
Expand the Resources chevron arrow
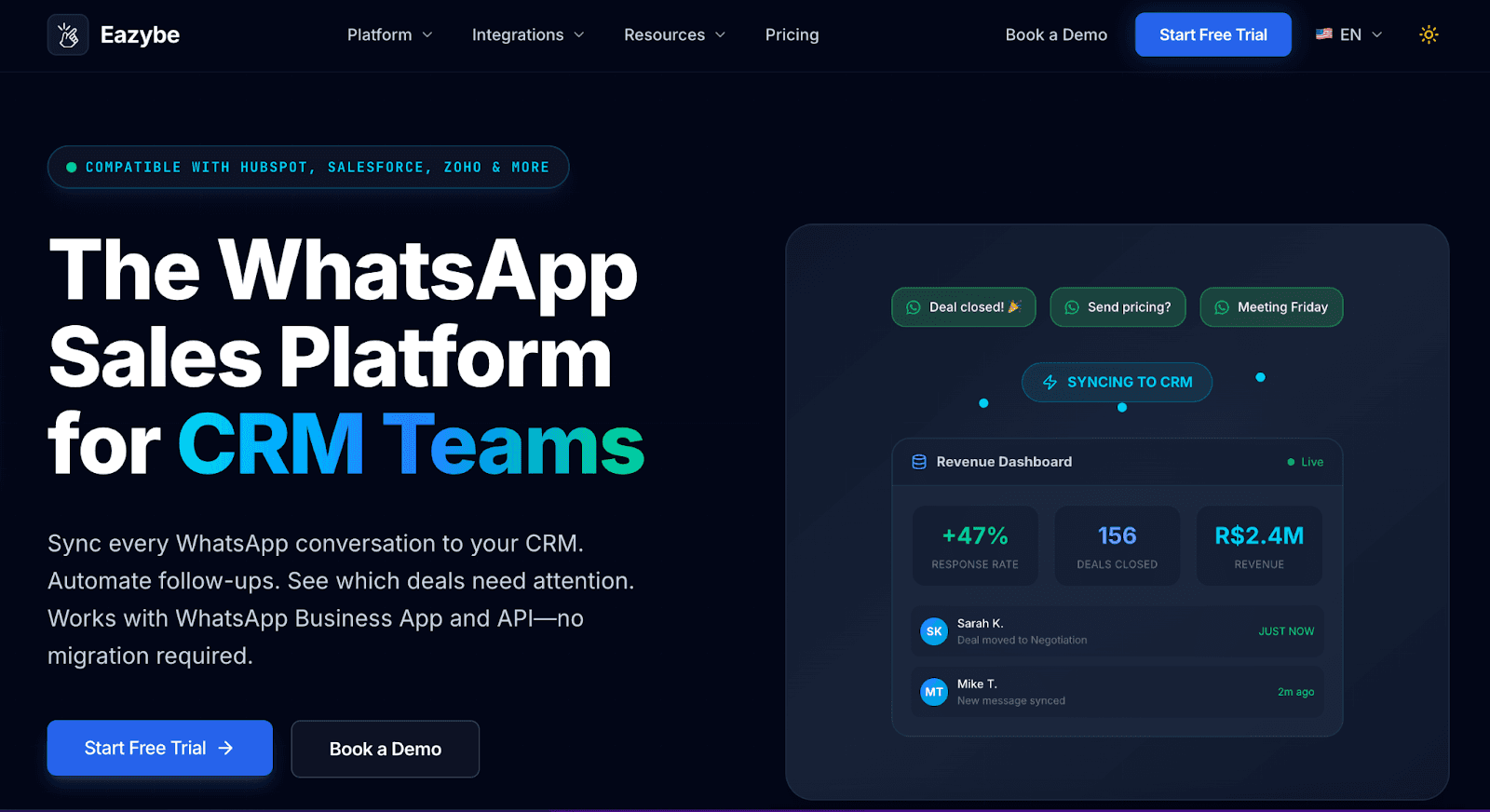pyautogui.click(x=720, y=34)
